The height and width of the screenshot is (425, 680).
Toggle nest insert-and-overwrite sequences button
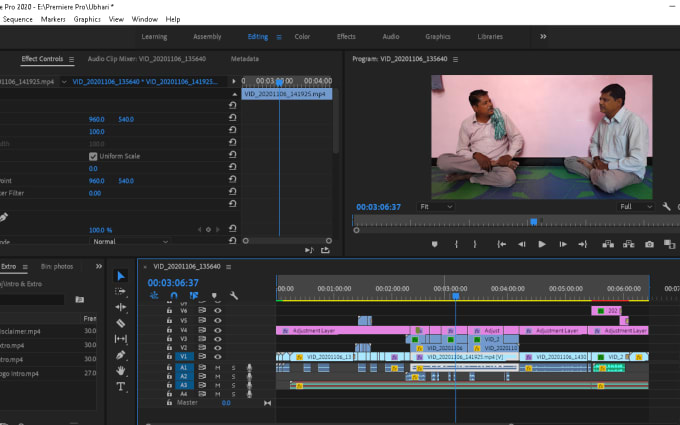154,296
